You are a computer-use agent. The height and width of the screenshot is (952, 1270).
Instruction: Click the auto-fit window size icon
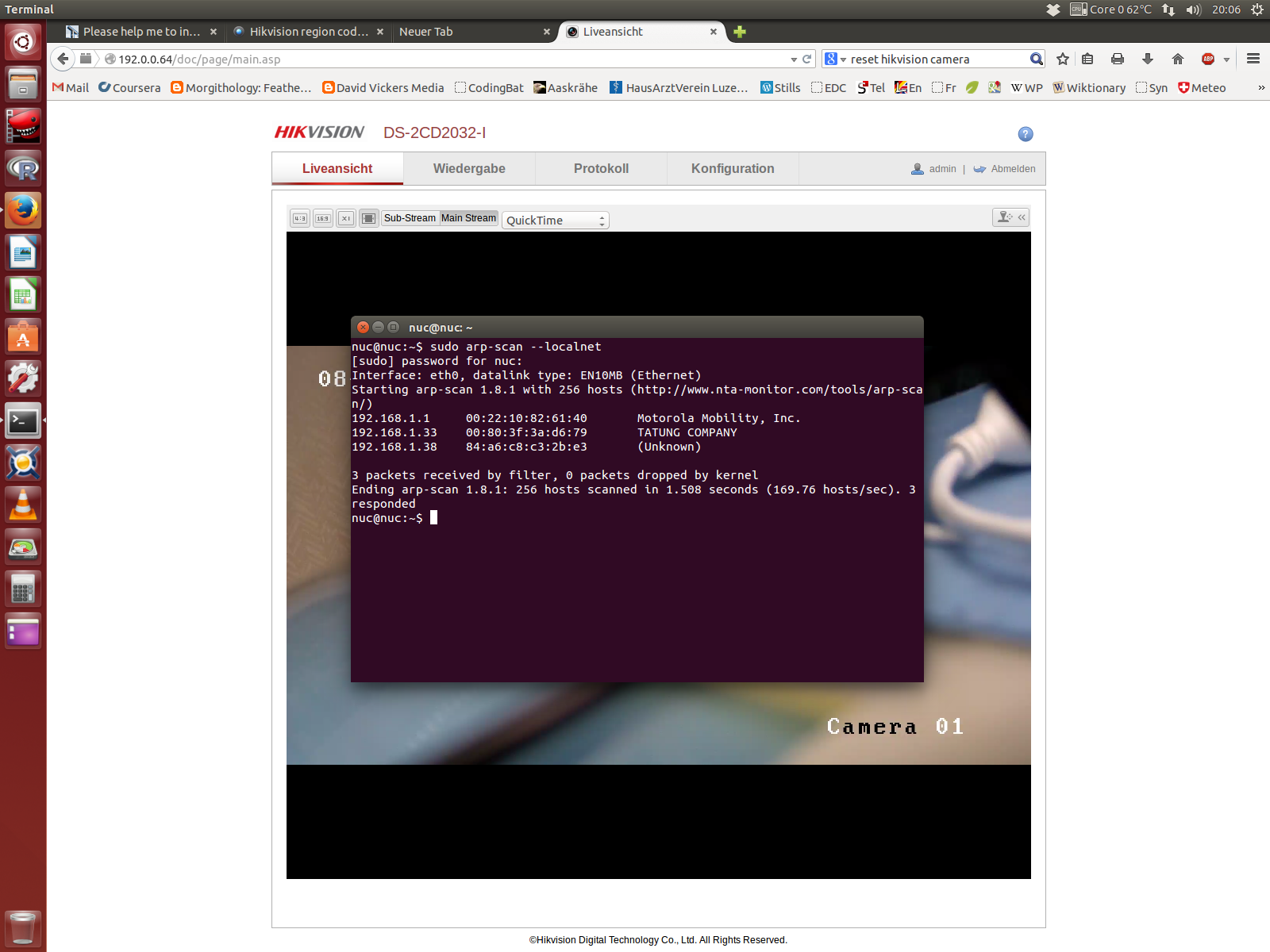point(368,218)
